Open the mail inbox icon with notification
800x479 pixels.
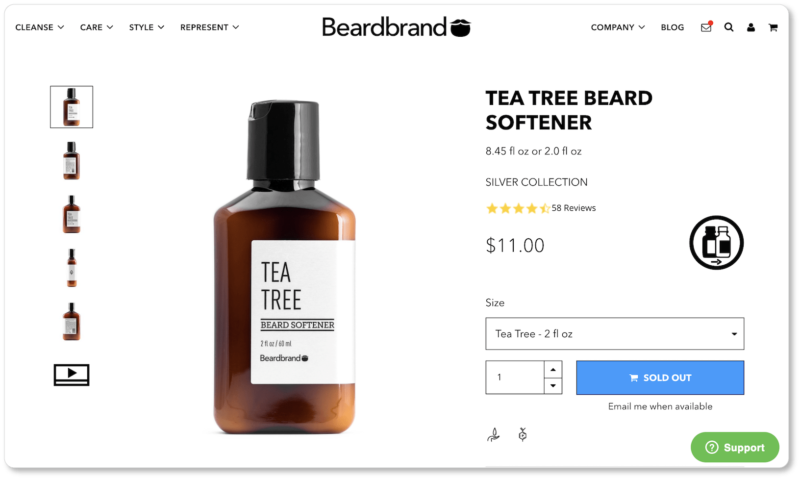706,27
